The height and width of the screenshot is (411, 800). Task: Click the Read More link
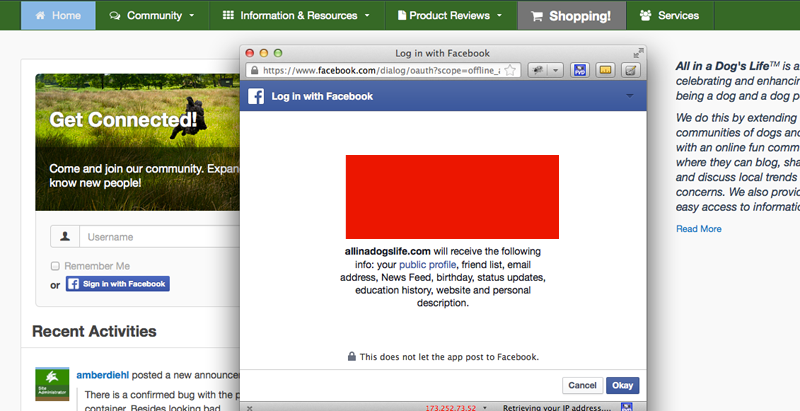698,229
